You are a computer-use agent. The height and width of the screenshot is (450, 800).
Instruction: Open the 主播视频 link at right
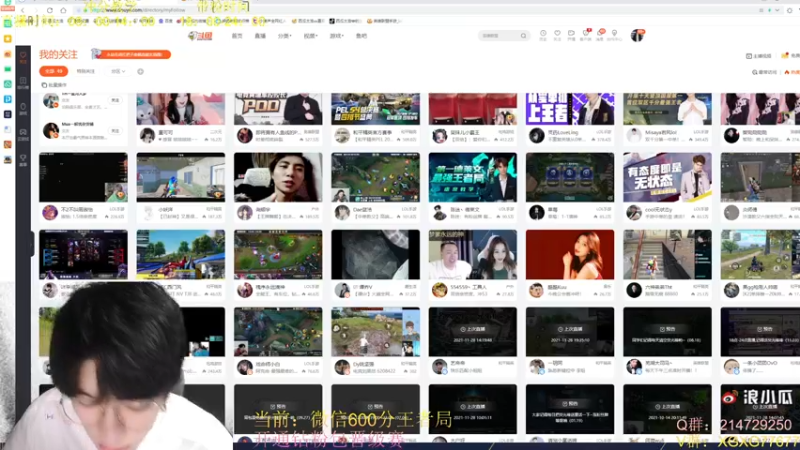759,56
